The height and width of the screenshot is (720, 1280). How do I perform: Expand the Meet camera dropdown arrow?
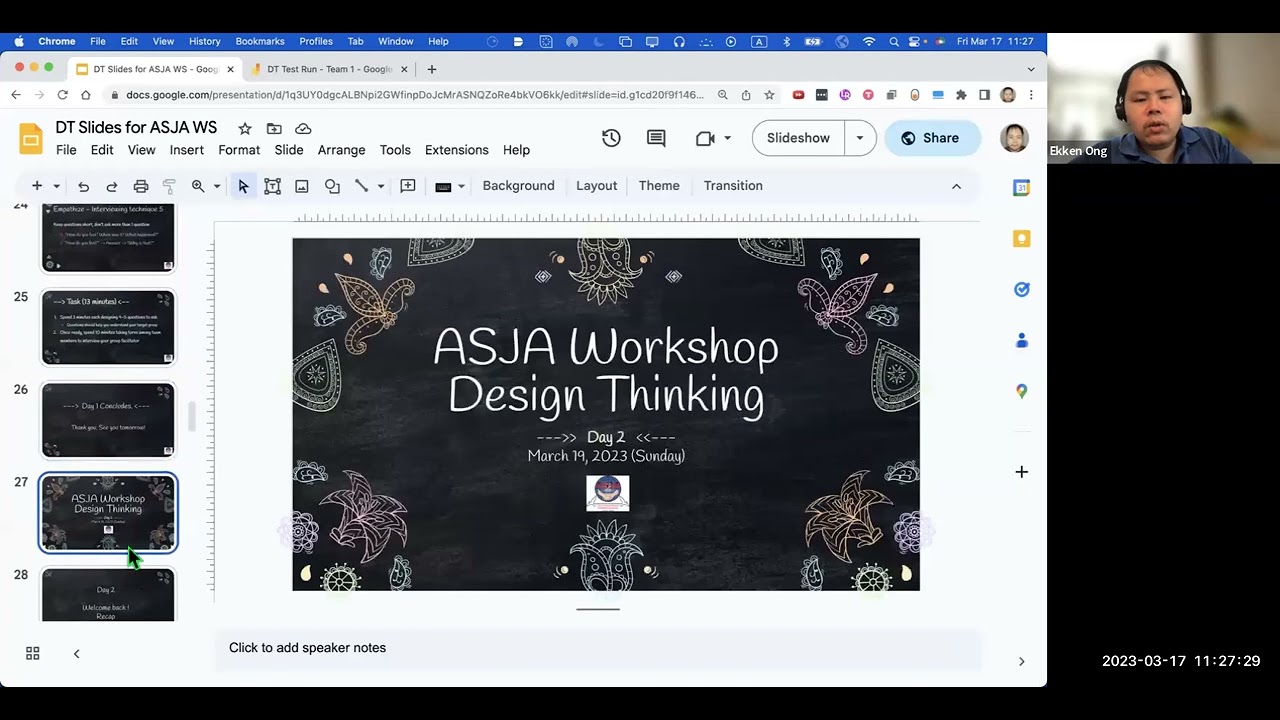[x=727, y=138]
